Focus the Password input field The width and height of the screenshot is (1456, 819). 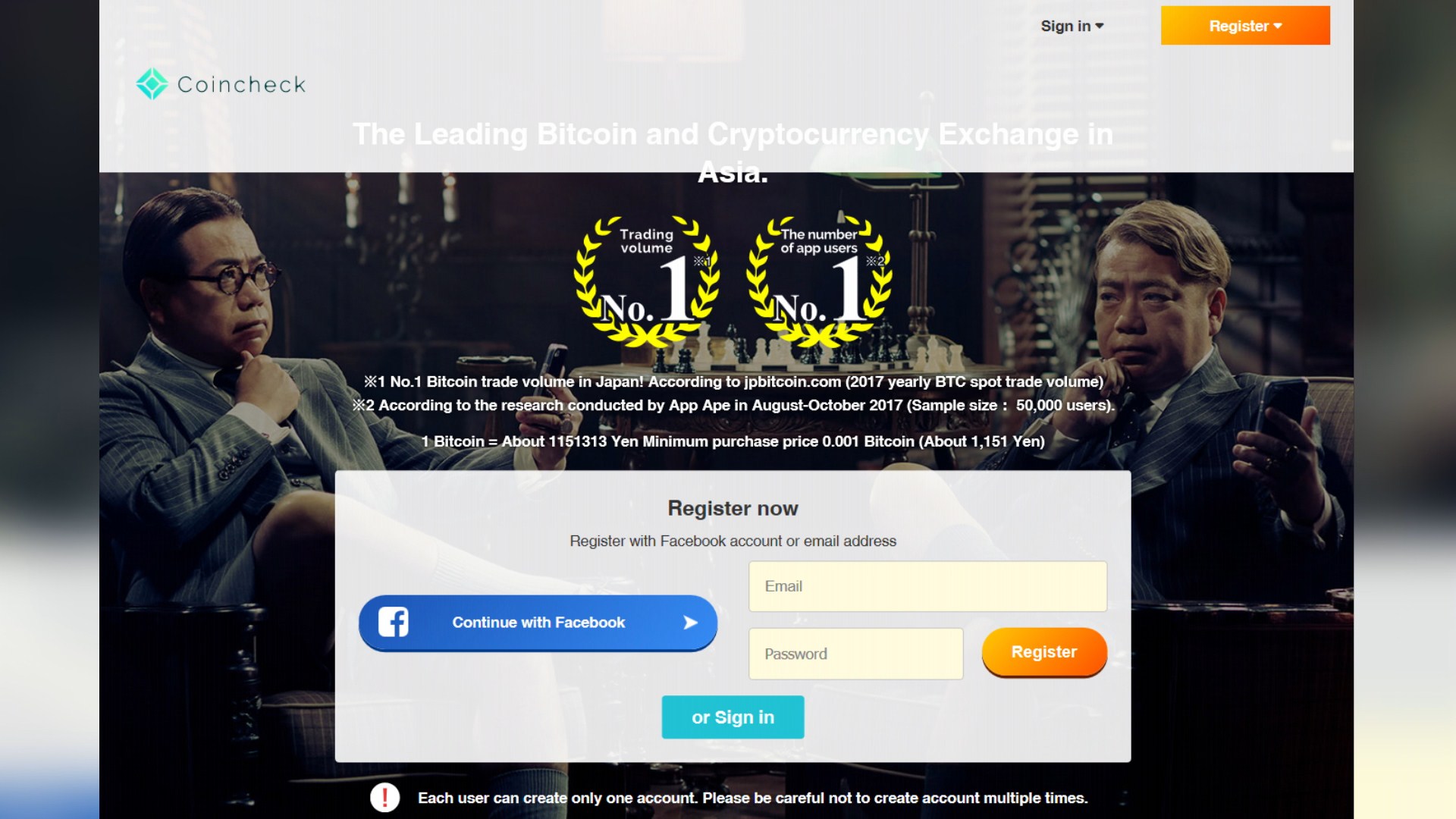[x=856, y=654]
